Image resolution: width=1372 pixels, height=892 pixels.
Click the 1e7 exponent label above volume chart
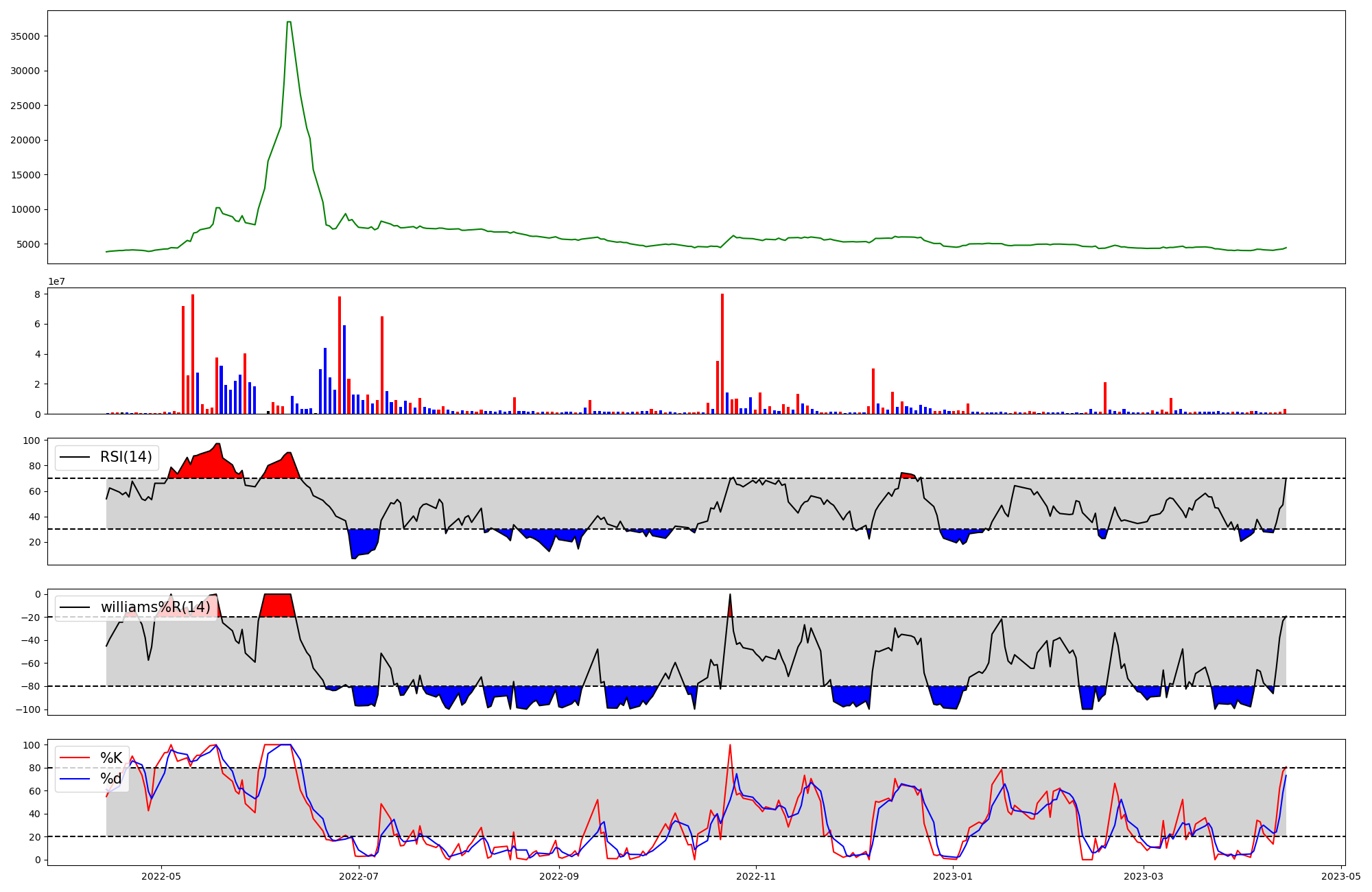tap(56, 282)
